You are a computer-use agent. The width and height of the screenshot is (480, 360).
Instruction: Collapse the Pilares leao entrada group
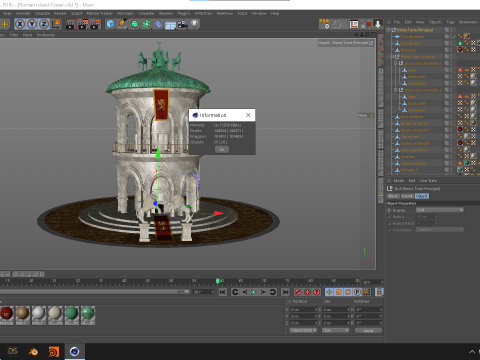click(x=392, y=57)
